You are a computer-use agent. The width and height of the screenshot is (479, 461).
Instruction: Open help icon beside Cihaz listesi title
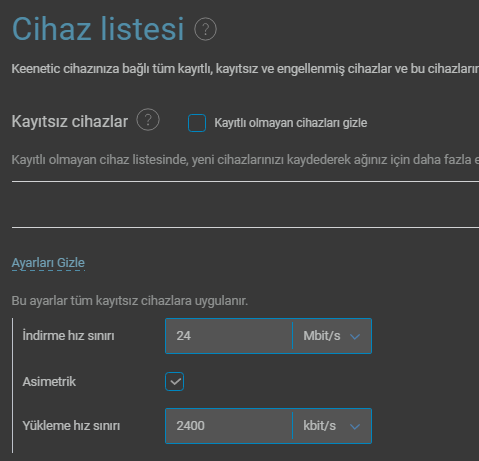205,29
